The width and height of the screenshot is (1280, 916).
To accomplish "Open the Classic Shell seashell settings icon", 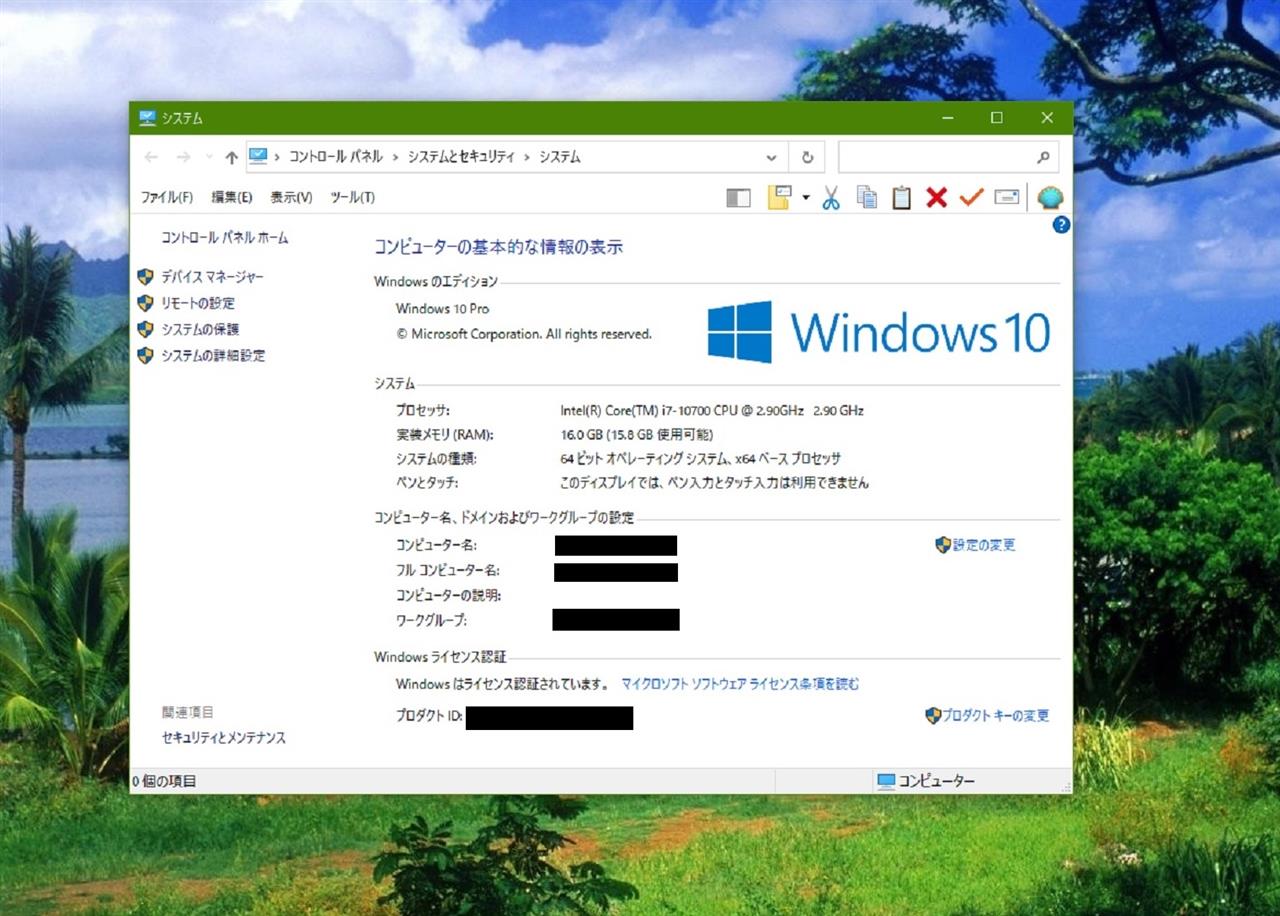I will (x=1050, y=198).
